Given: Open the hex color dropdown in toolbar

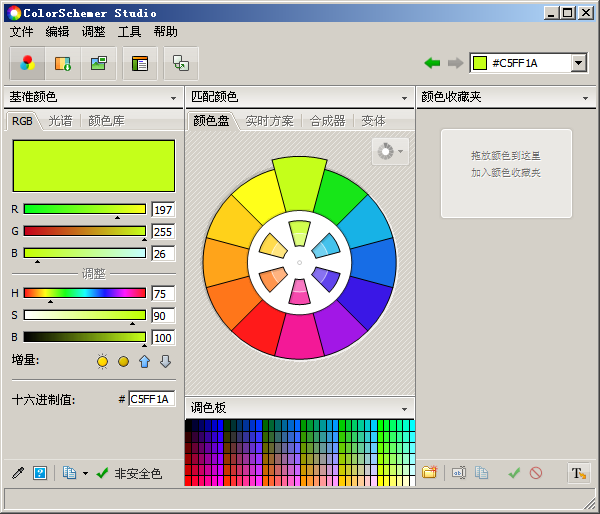Looking at the screenshot, I should pyautogui.click(x=579, y=63).
